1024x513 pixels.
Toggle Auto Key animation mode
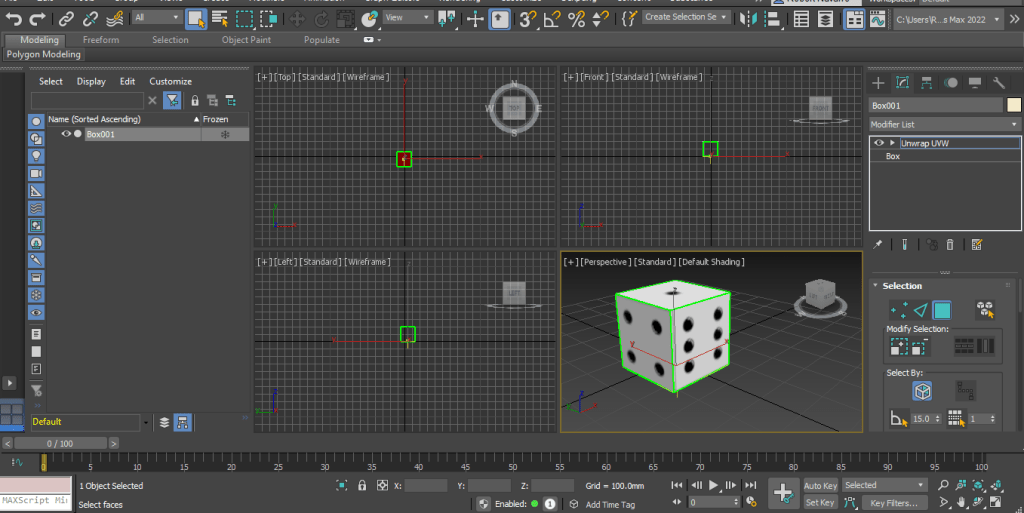click(820, 485)
